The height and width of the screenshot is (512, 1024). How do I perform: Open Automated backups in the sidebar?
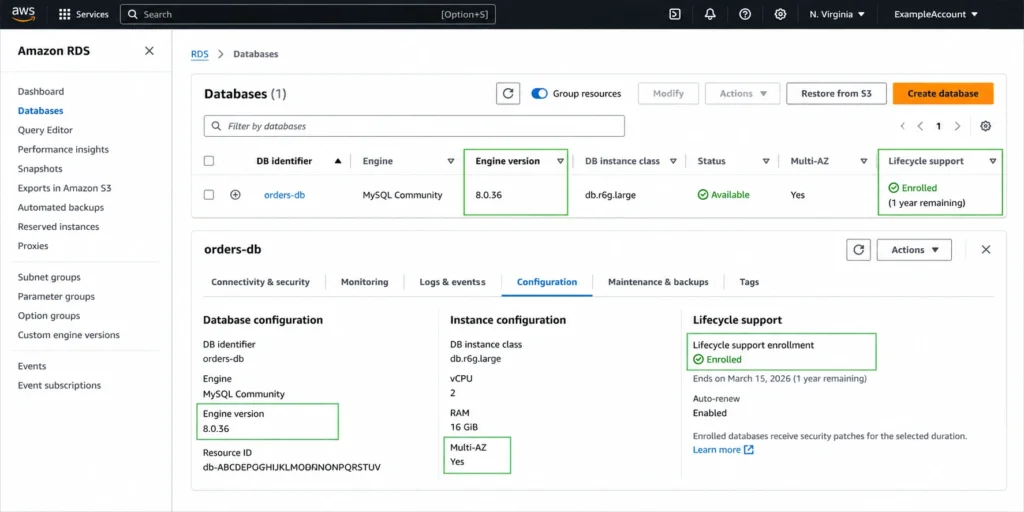point(61,207)
